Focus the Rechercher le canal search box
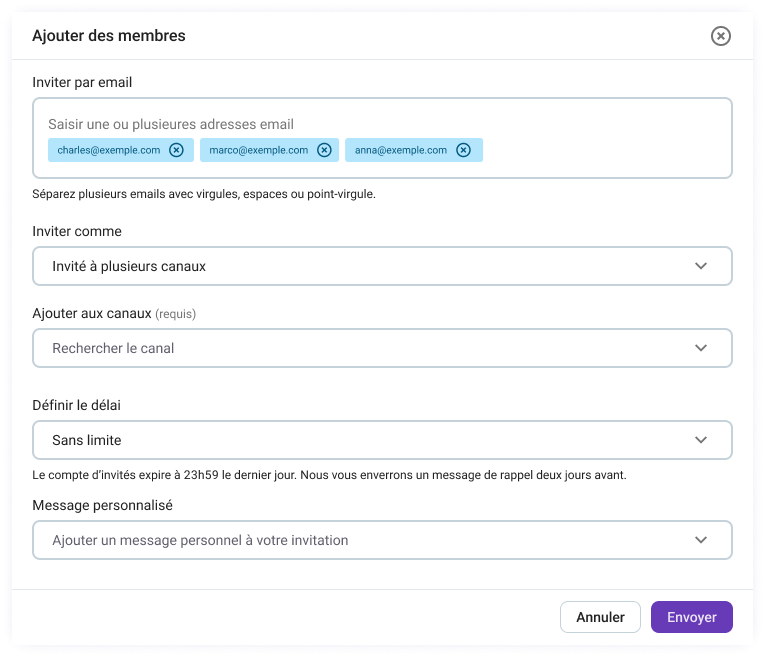The height and width of the screenshot is (657, 765). point(360,348)
